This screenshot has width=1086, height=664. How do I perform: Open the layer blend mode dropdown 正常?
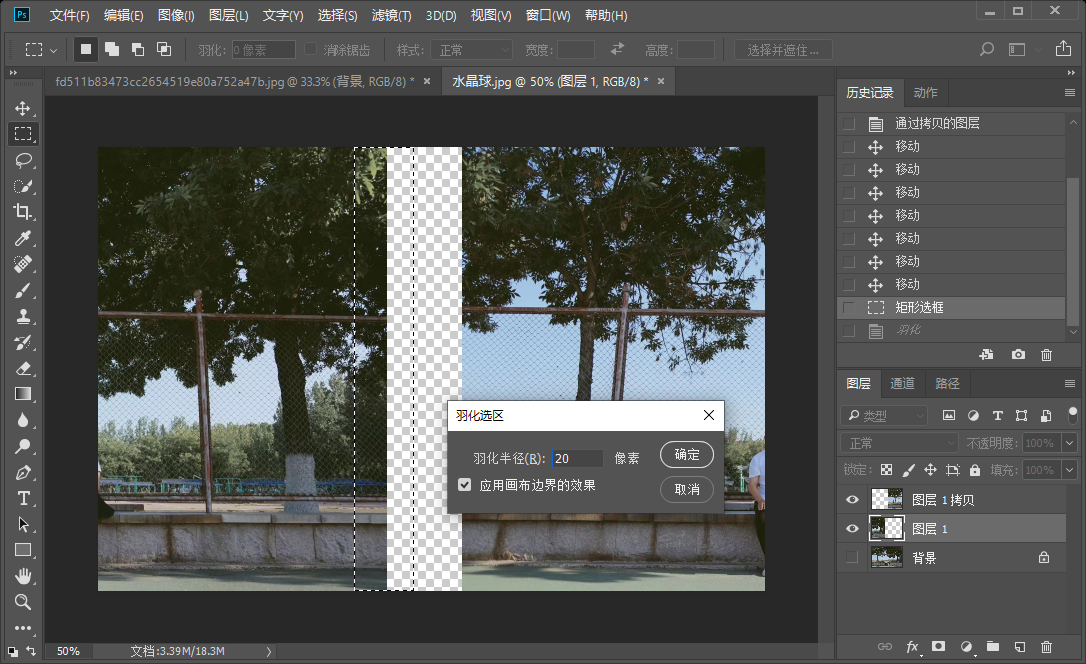pos(900,443)
